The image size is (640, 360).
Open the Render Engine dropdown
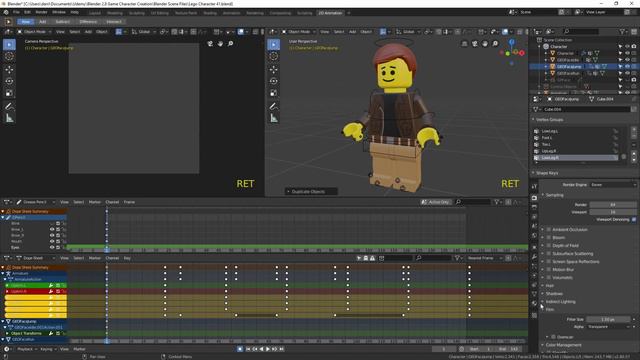(613, 184)
